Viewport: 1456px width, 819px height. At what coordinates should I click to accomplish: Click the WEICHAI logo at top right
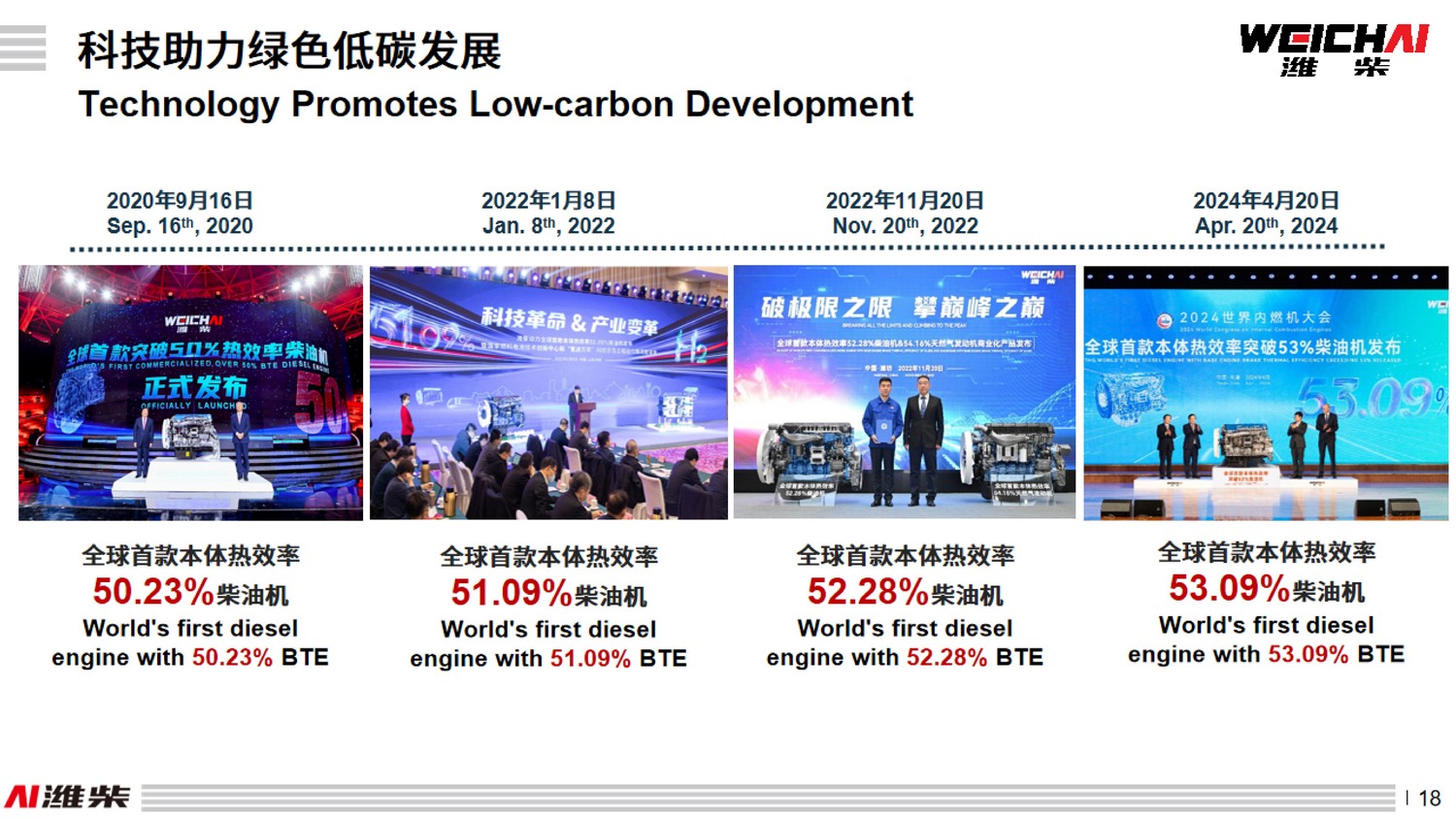pyautogui.click(x=1334, y=50)
